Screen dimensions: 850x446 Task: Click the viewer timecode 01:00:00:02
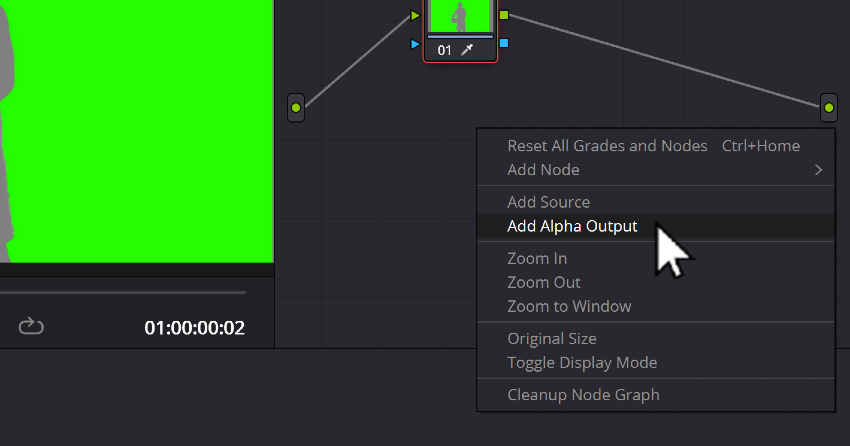(x=195, y=328)
